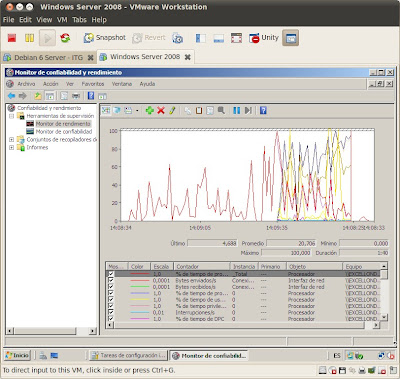Open the Acción menu

coord(50,84)
